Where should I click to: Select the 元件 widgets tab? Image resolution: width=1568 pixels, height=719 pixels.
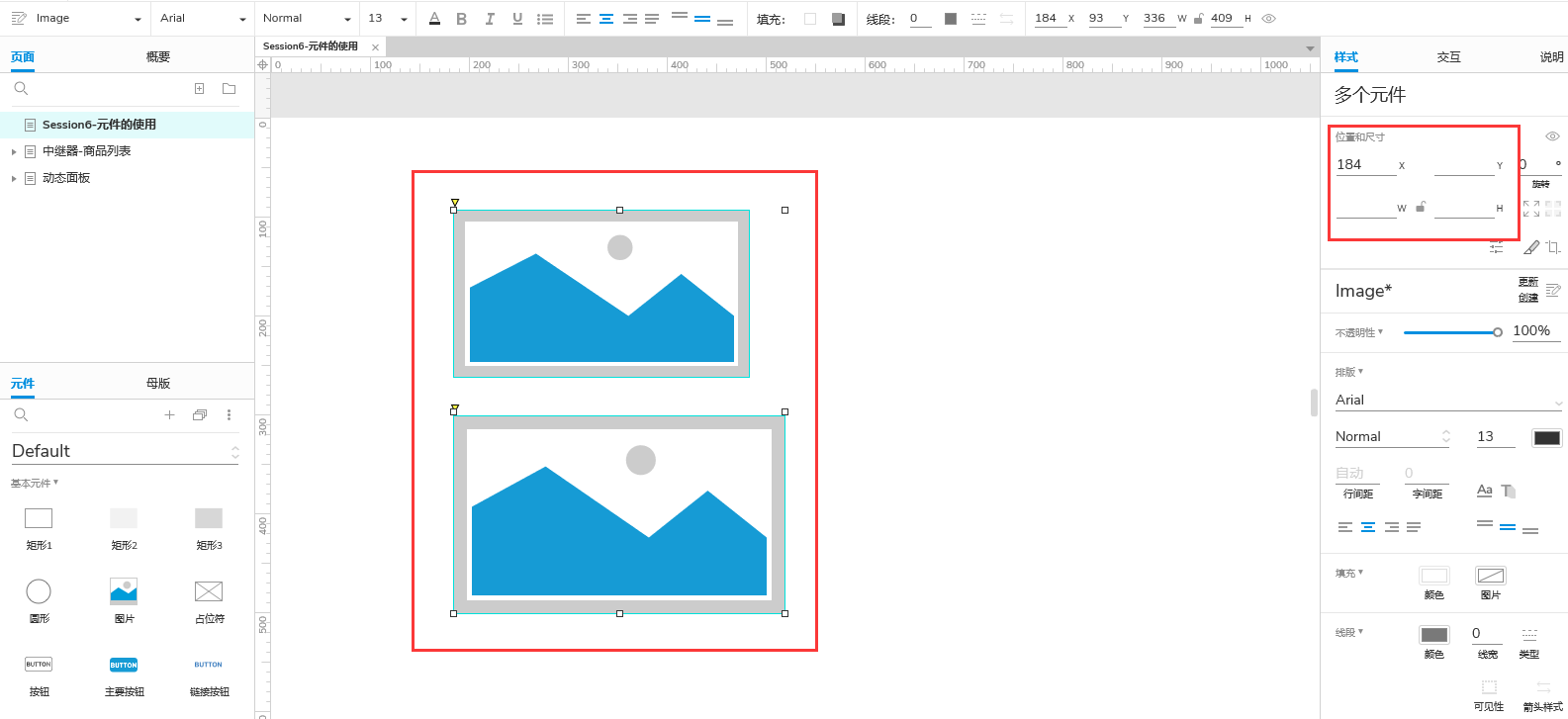pos(23,384)
